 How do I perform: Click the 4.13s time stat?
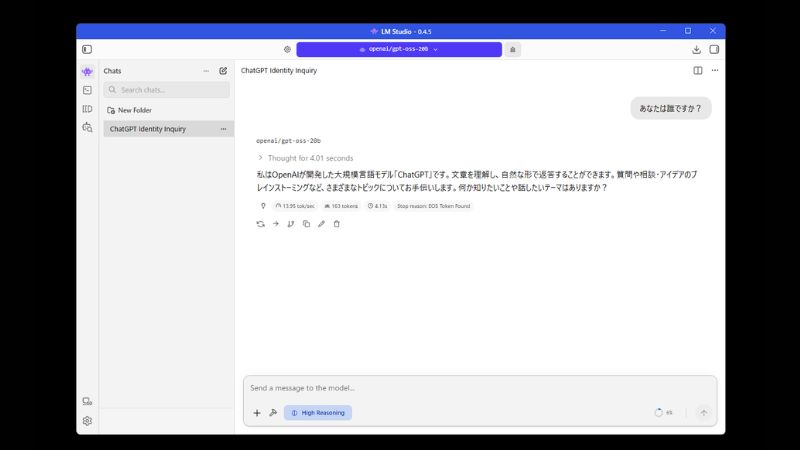[378, 206]
